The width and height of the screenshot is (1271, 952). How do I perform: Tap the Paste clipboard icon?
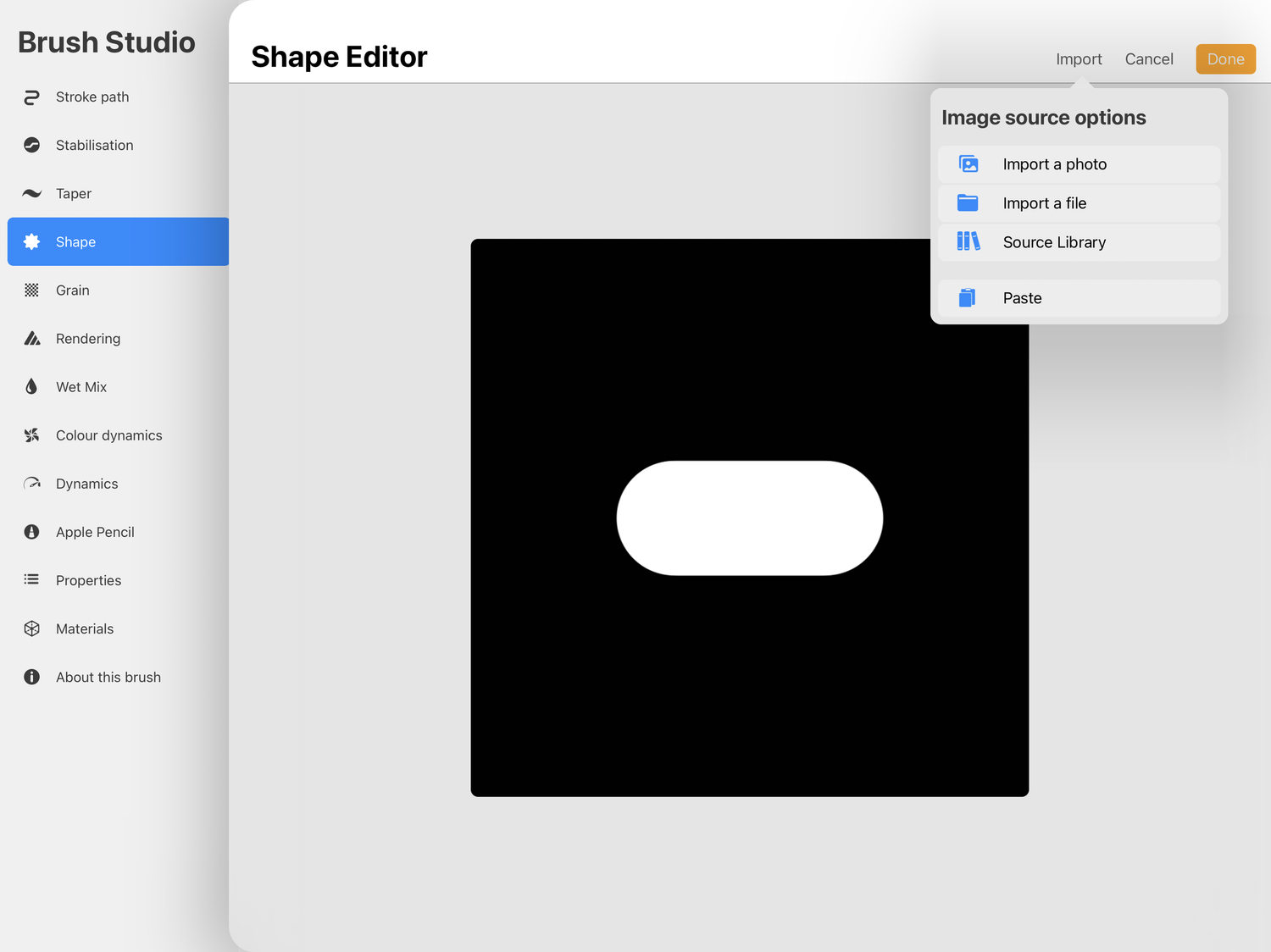tap(967, 298)
